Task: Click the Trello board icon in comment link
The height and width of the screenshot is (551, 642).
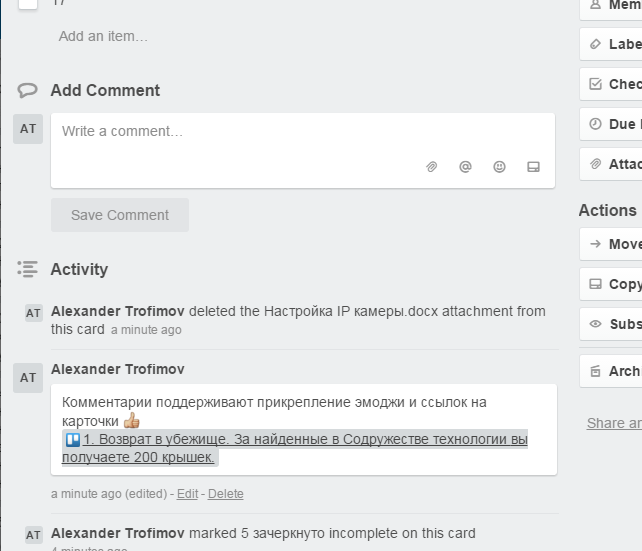Action: pyautogui.click(x=73, y=440)
